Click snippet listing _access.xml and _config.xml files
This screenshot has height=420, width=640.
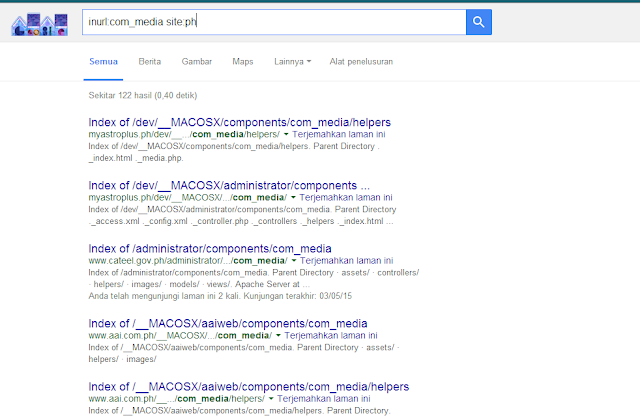tap(241, 221)
